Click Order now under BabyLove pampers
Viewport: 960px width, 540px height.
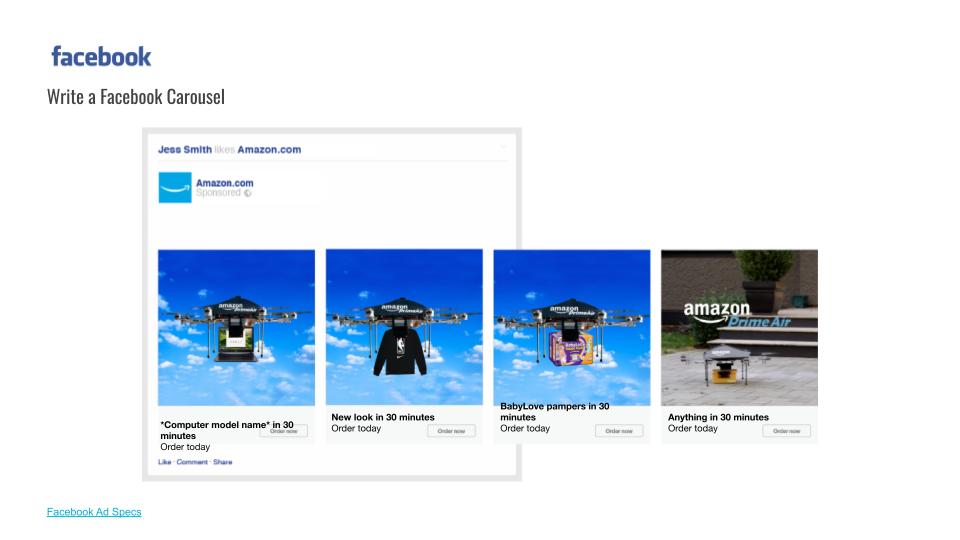[x=619, y=431]
